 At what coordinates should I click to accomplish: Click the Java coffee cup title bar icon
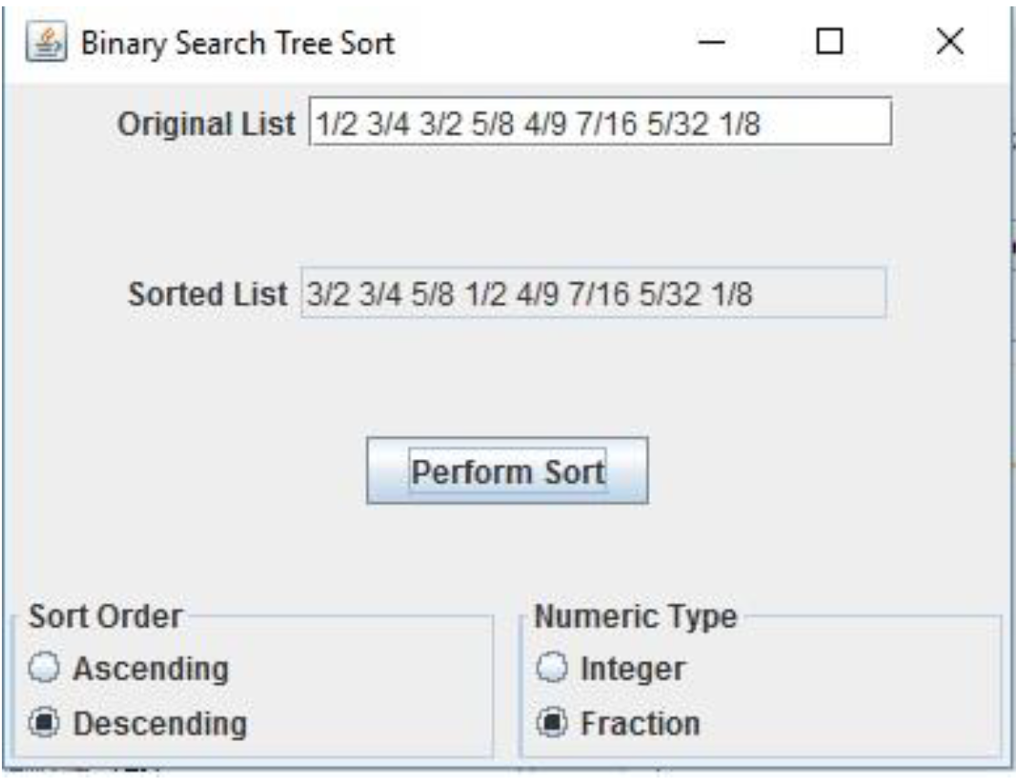pos(44,42)
